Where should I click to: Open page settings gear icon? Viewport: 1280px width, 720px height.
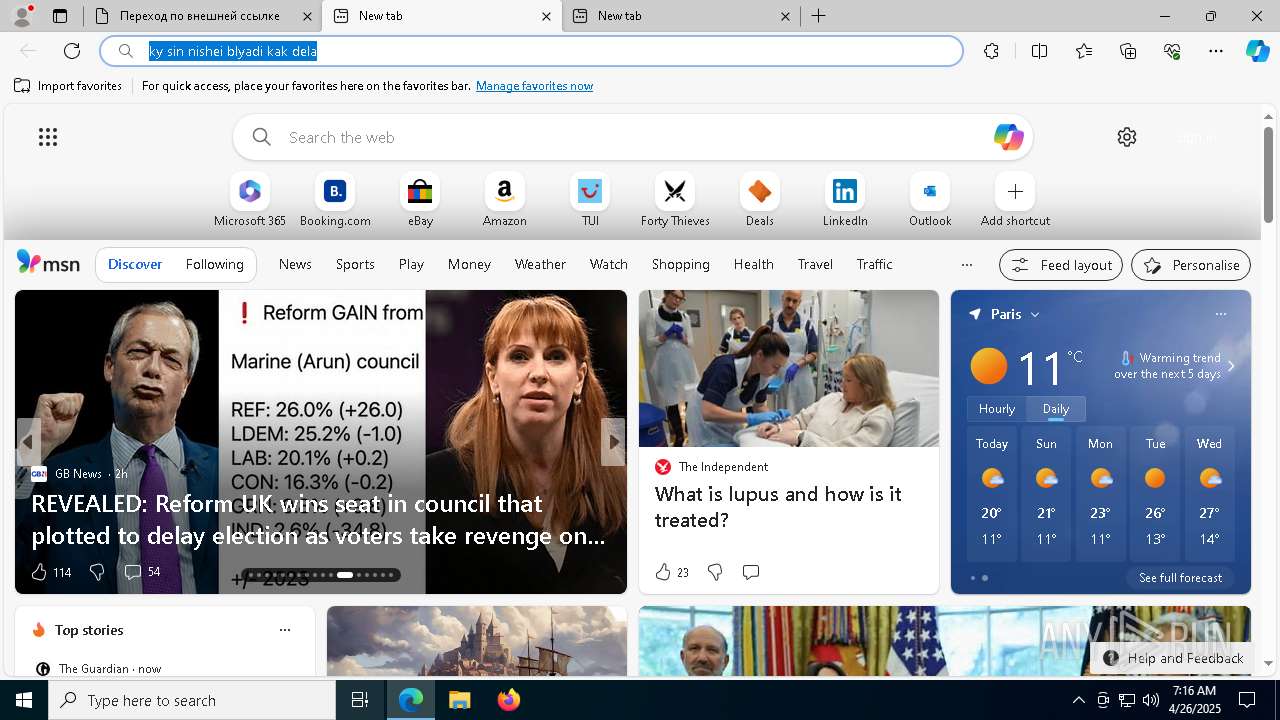pyautogui.click(x=1127, y=137)
